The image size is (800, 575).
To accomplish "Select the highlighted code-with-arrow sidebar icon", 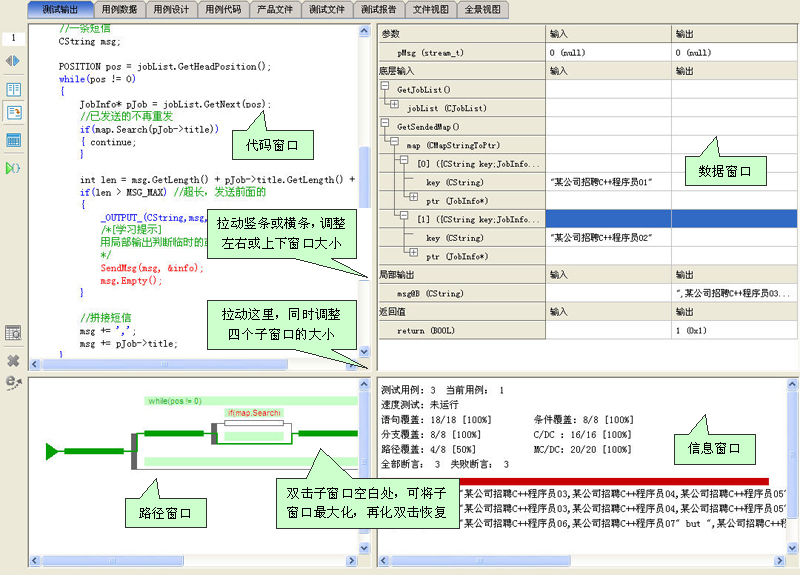I will (14, 113).
